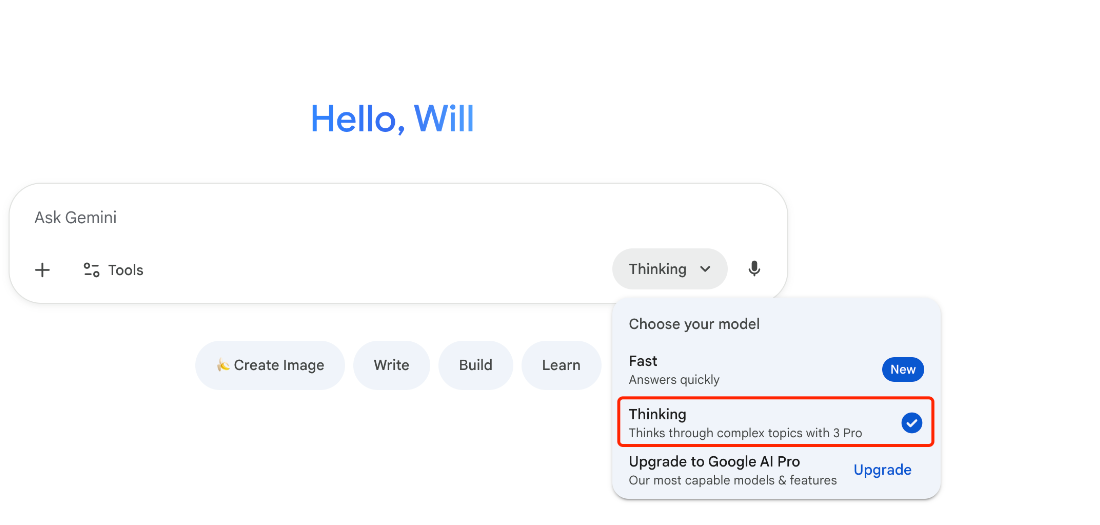1100x525 pixels.
Task: Select the Thinking model menu entry
Action: [x=744, y=422]
